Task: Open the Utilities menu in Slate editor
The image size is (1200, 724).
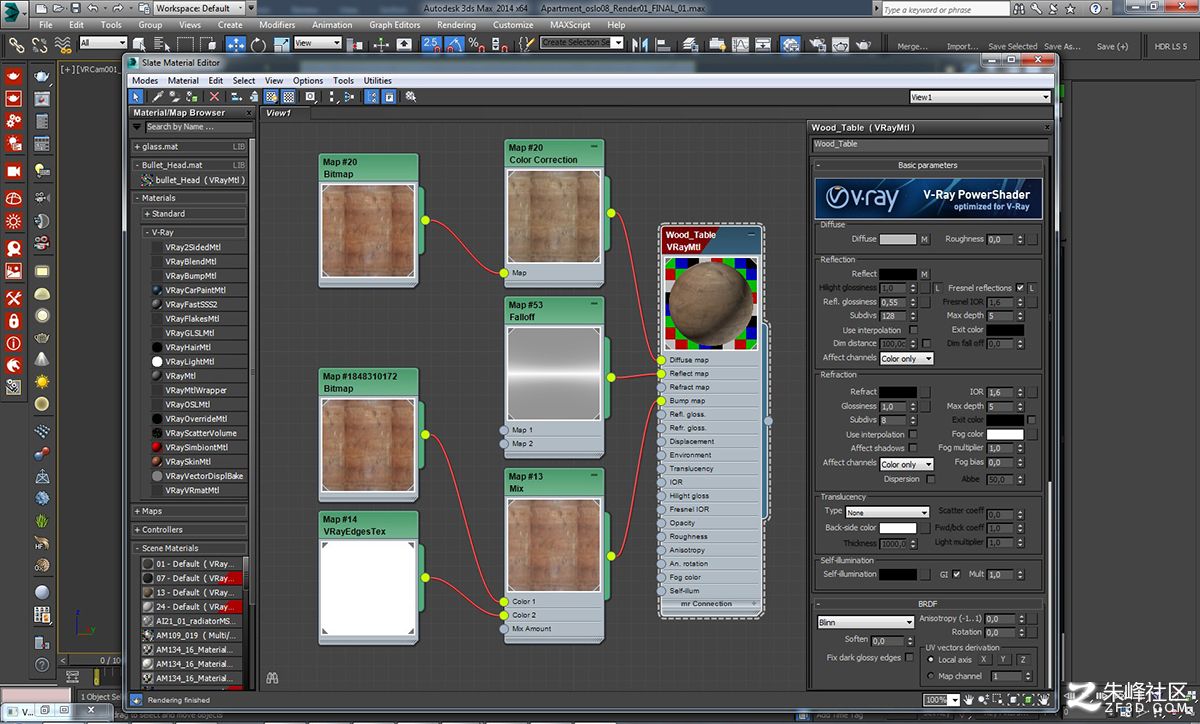Action: tap(378, 81)
